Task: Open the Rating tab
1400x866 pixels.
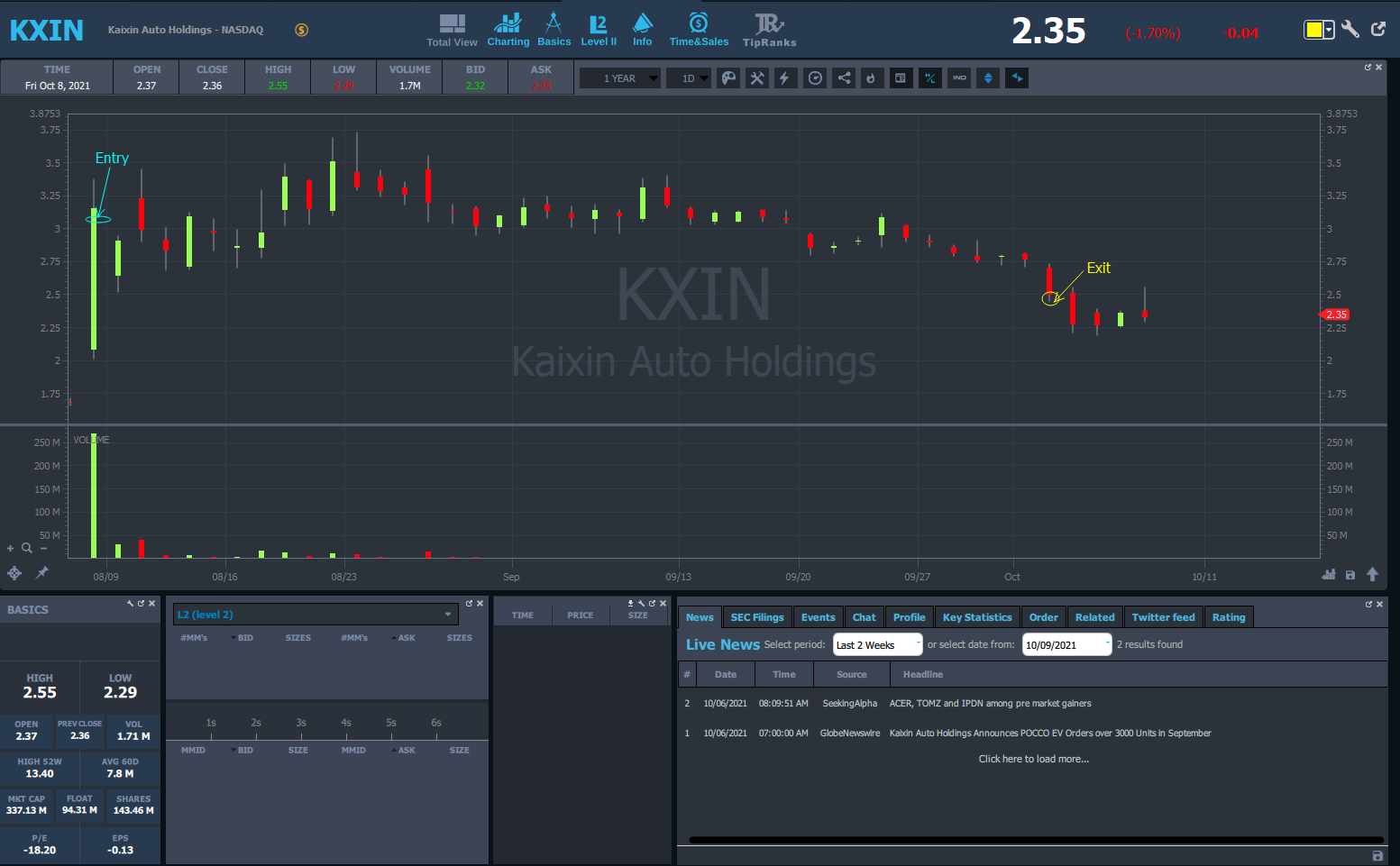Action: pyautogui.click(x=1229, y=617)
